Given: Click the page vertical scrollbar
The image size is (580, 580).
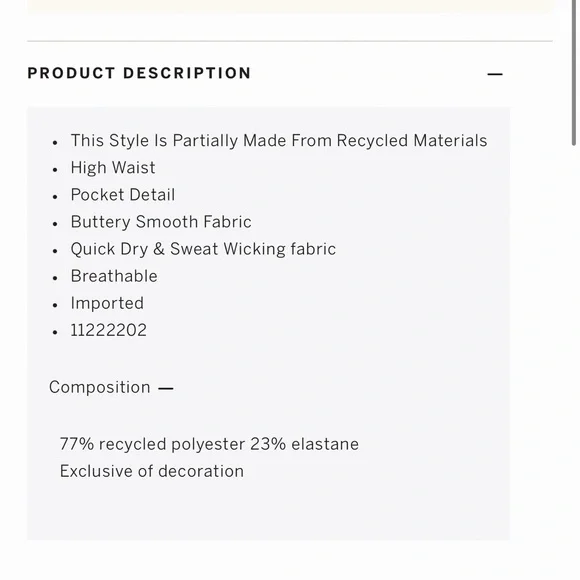Looking at the screenshot, I should coord(573,72).
